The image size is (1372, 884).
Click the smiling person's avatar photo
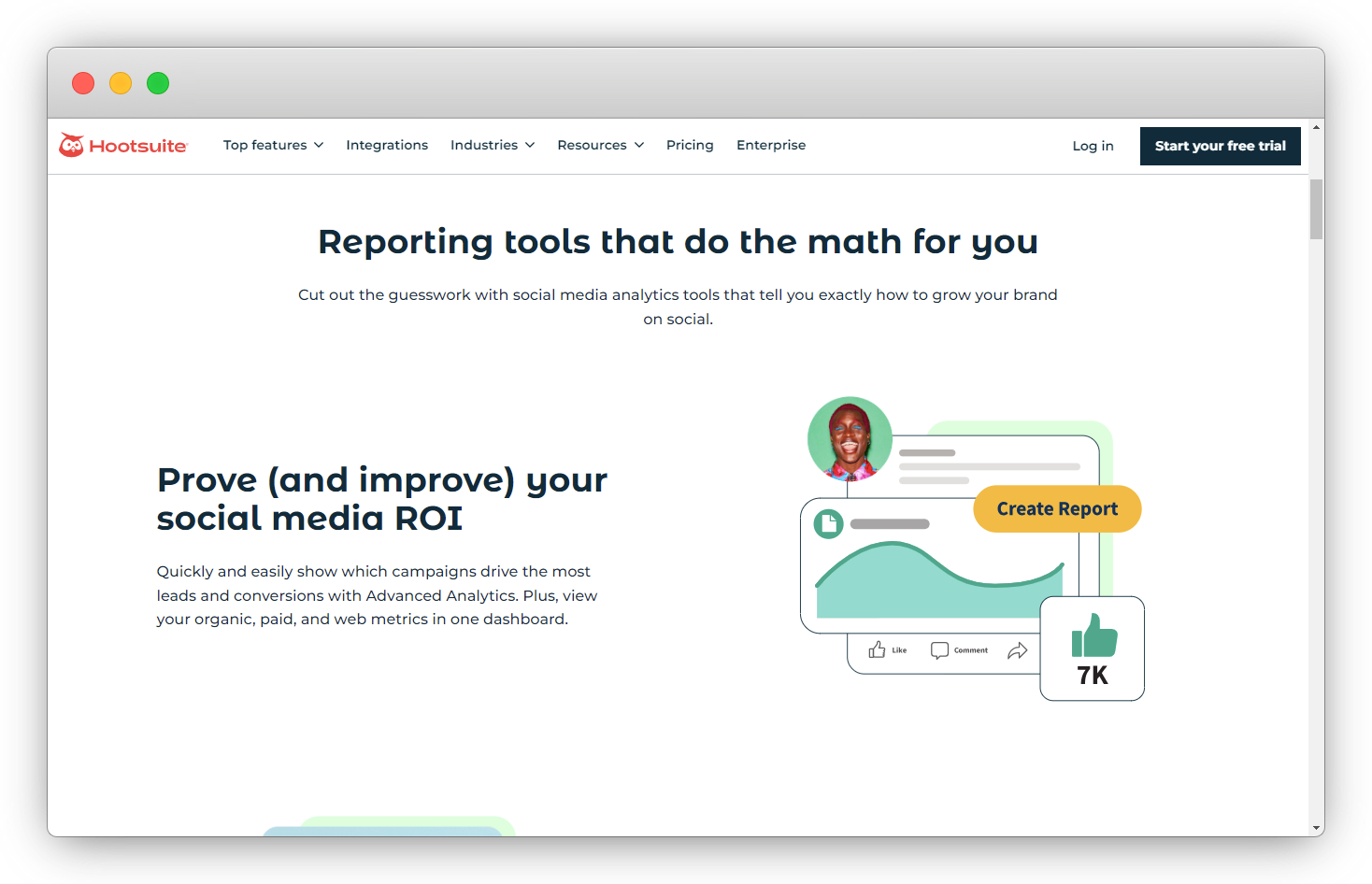point(850,437)
